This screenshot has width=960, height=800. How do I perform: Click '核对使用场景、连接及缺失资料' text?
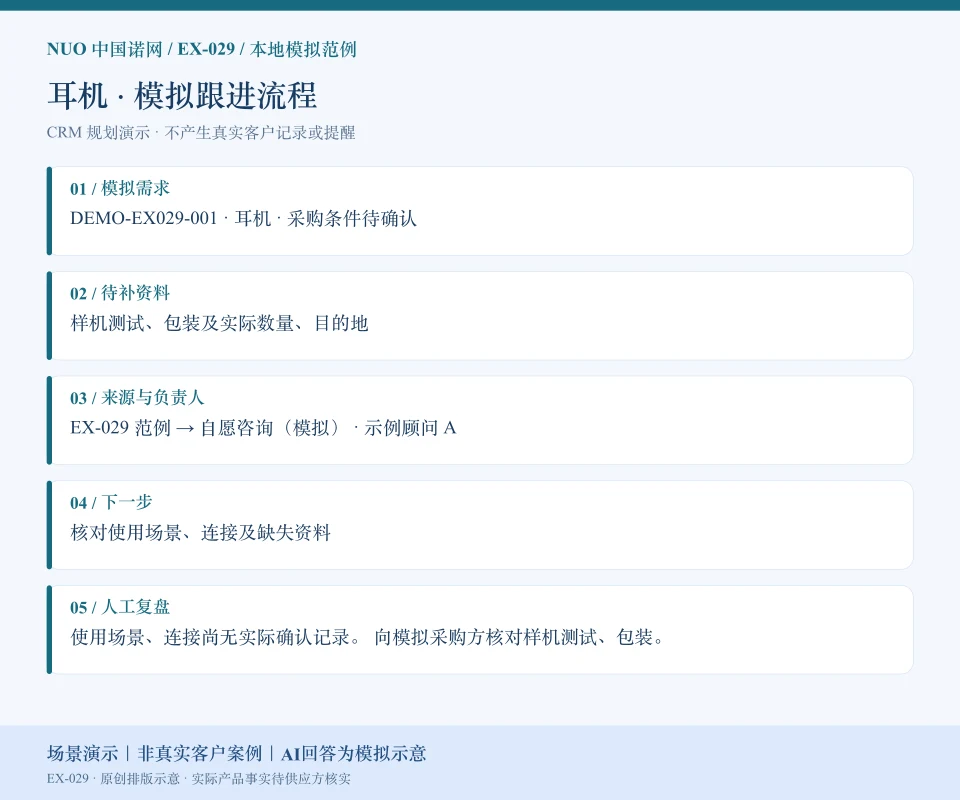click(200, 532)
